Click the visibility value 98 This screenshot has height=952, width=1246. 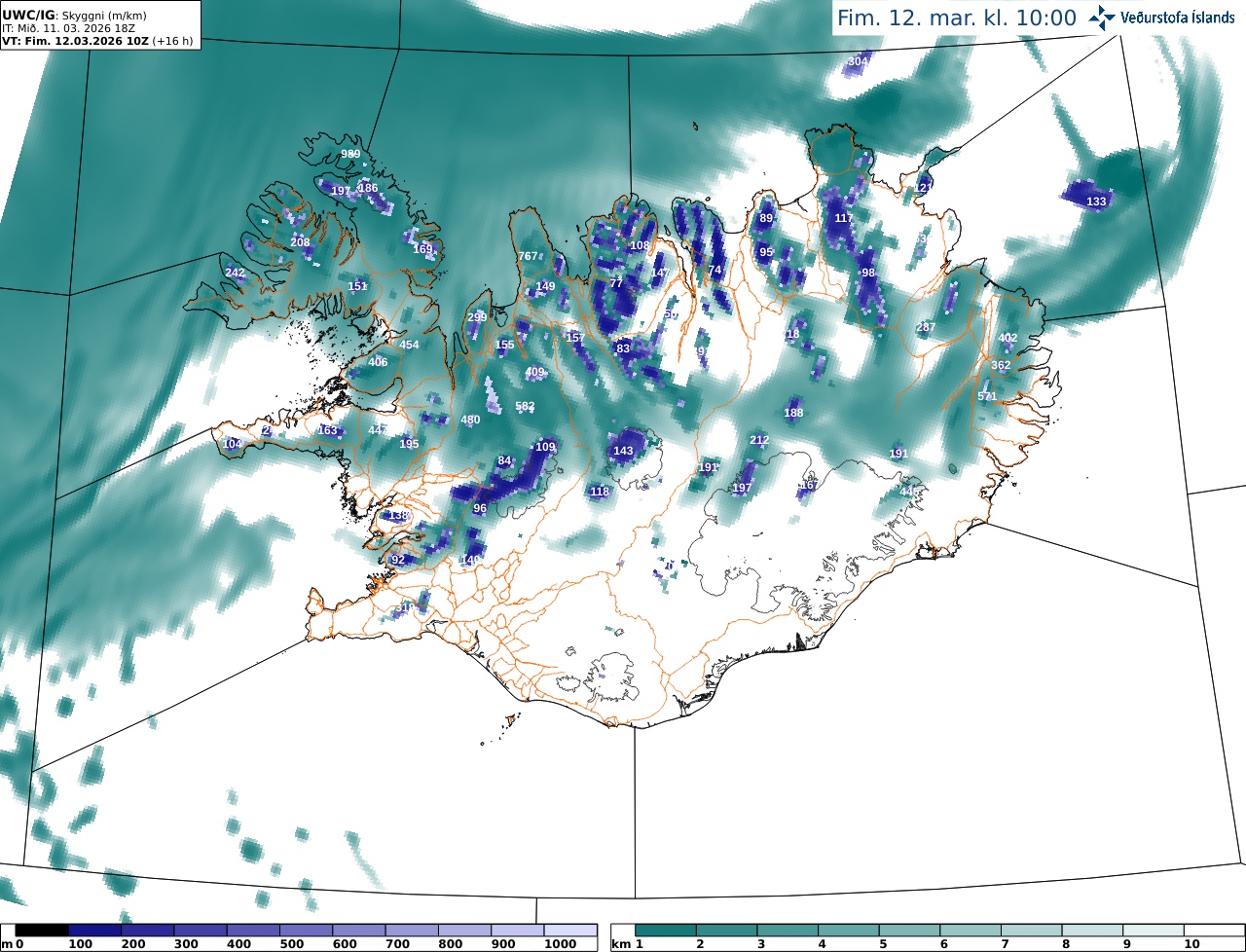click(868, 273)
